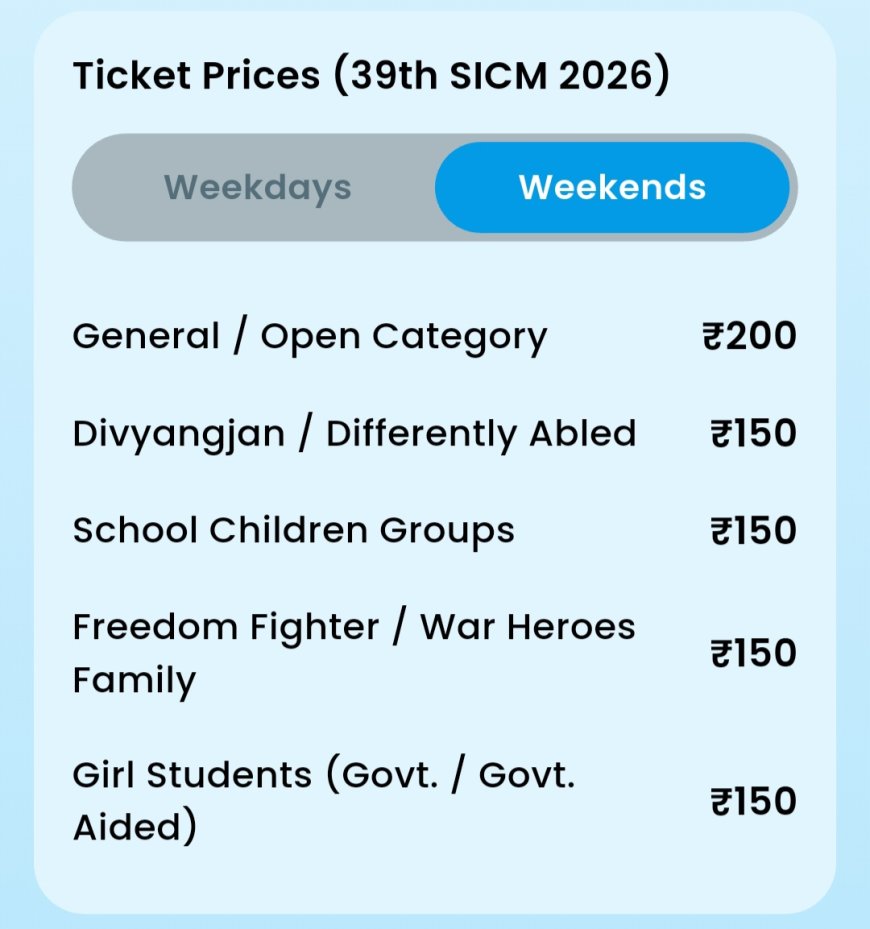Image resolution: width=870 pixels, height=929 pixels.
Task: Click the ₹150 price for Divyangjan
Action: (x=753, y=434)
